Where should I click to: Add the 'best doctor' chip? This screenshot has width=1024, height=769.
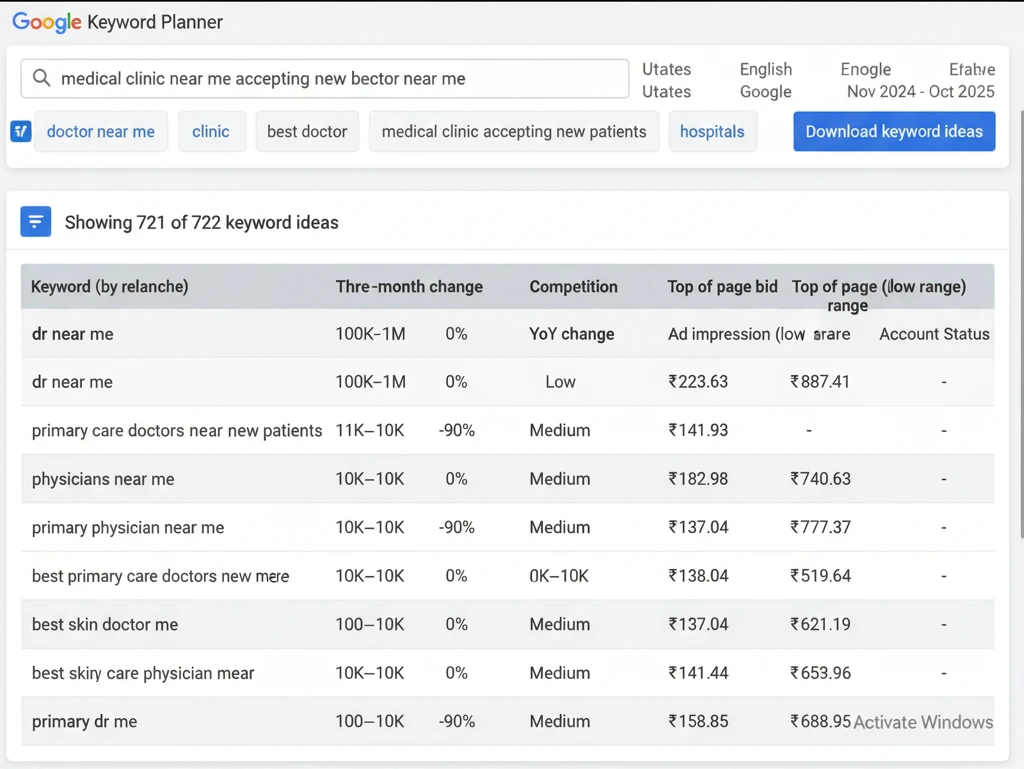[307, 131]
